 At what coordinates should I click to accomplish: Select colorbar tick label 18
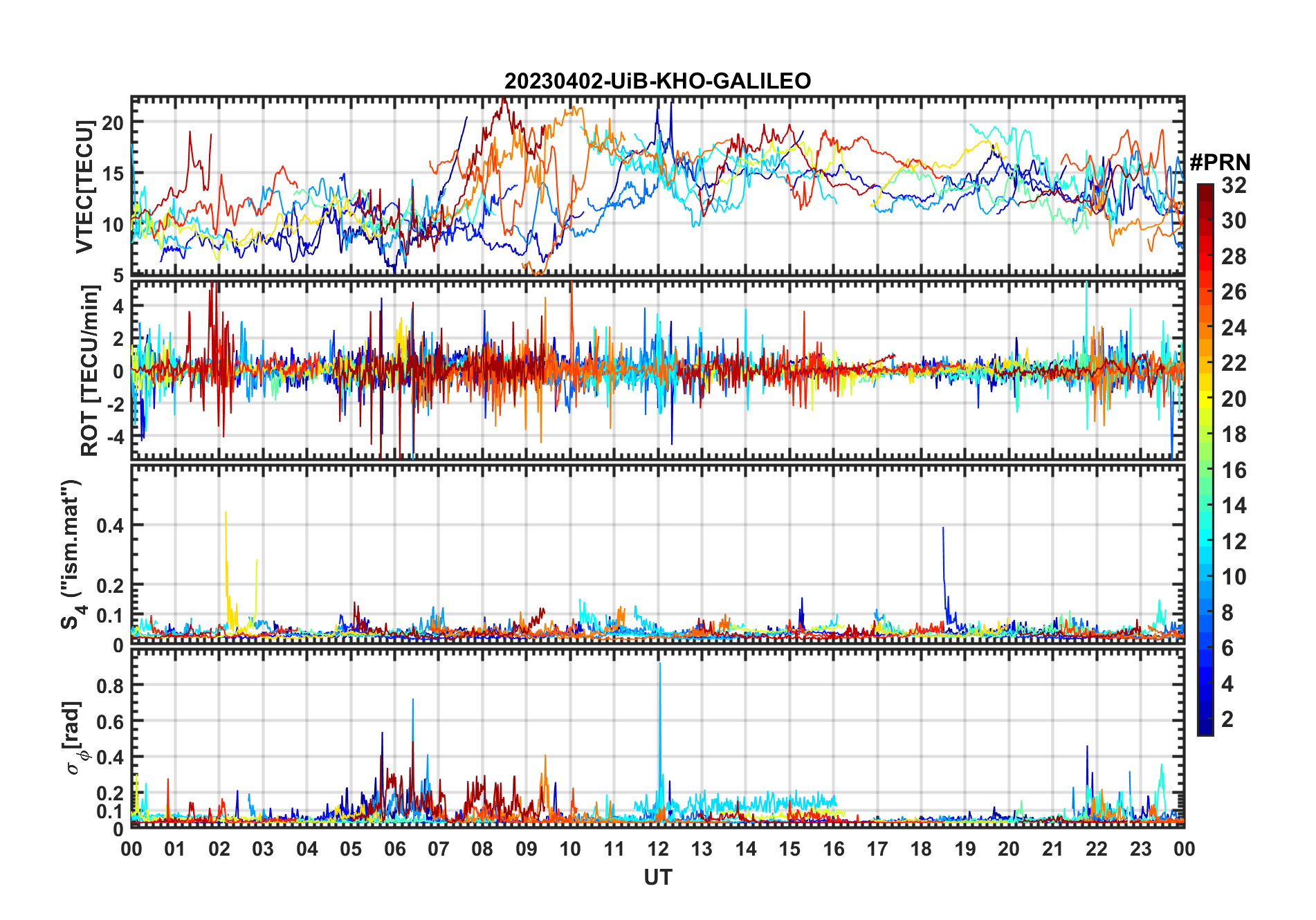pos(1234,434)
